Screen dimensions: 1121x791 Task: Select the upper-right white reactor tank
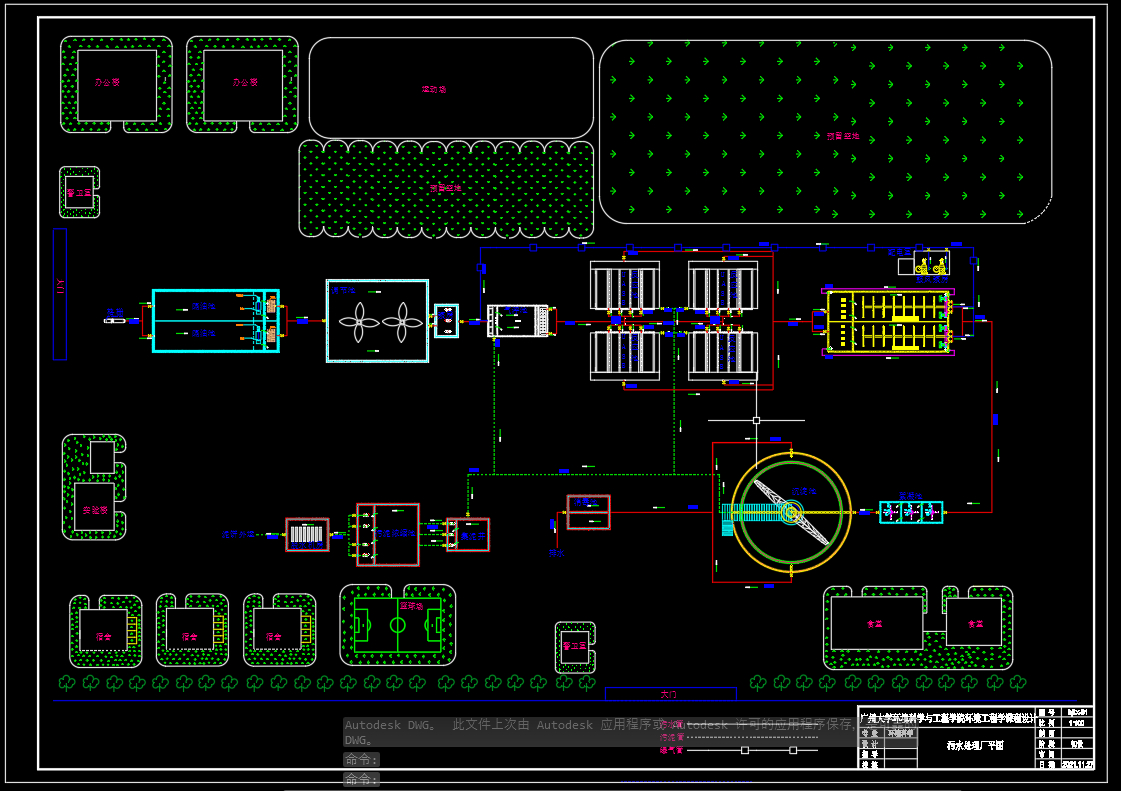[x=723, y=286]
